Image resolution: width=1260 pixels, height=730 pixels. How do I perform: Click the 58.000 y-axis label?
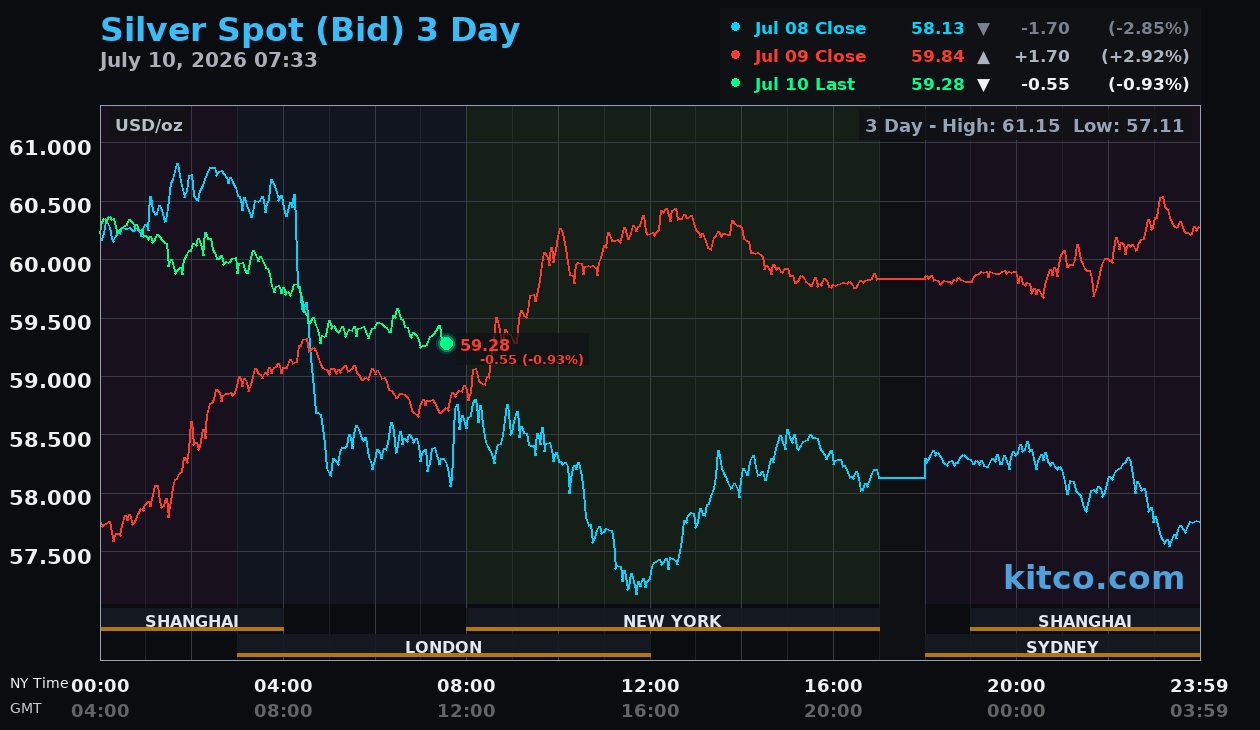50,497
